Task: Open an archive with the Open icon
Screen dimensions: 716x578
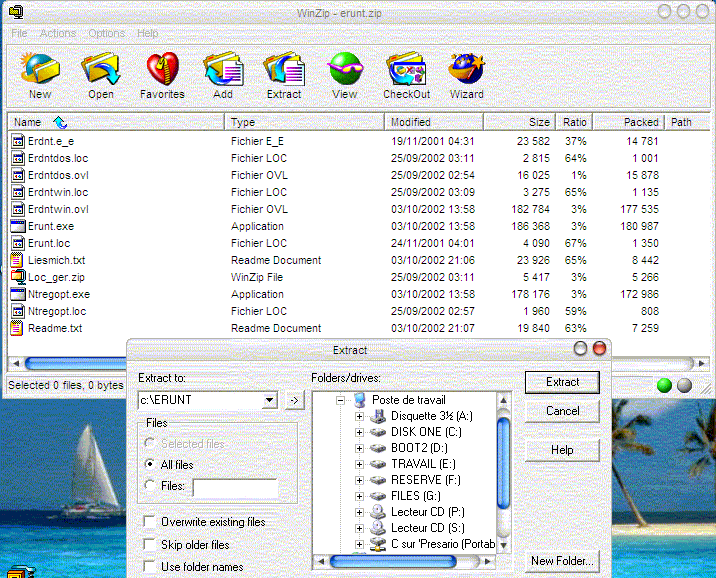Action: 100,70
